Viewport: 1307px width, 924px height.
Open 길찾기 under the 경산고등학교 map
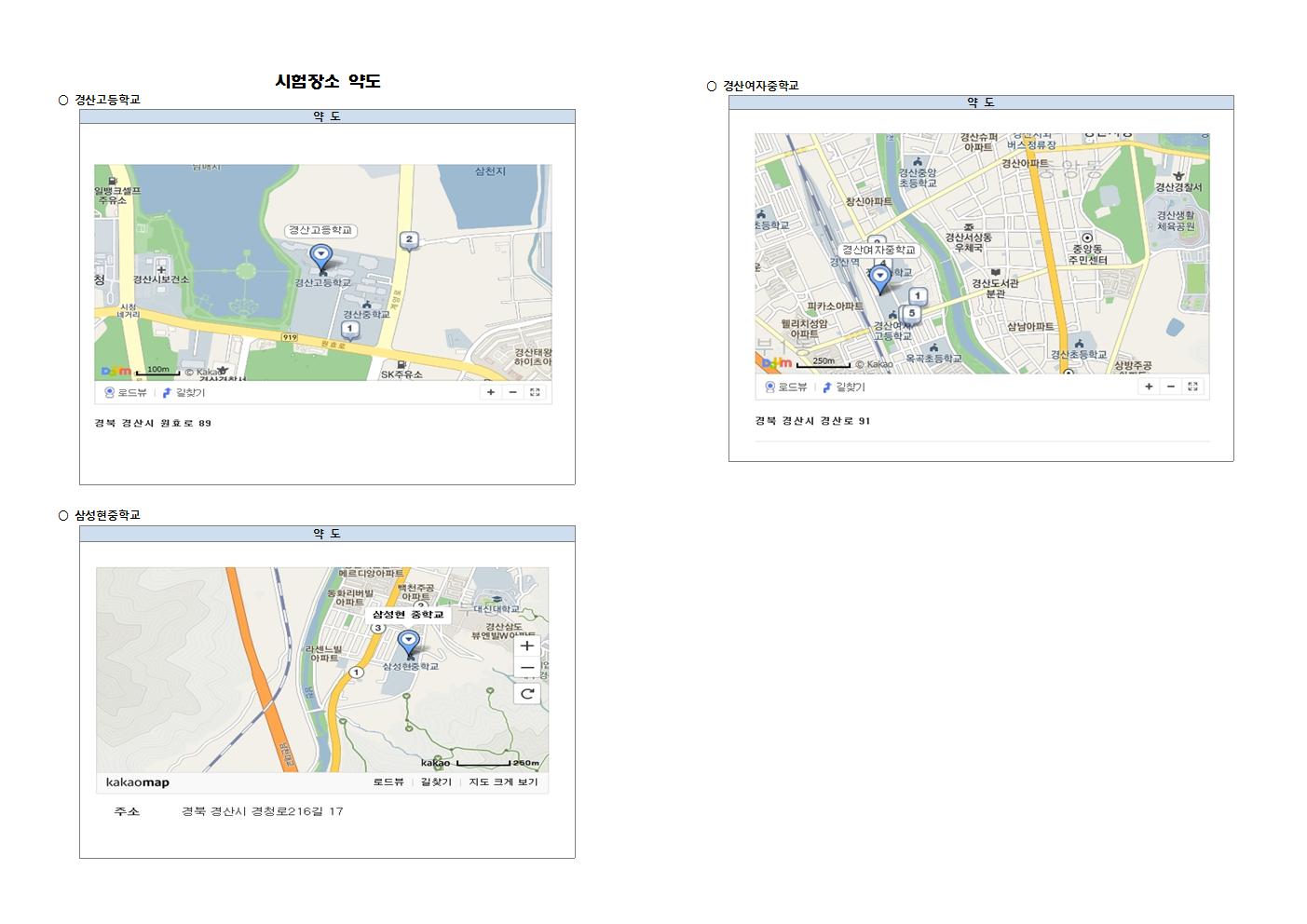coord(184,392)
